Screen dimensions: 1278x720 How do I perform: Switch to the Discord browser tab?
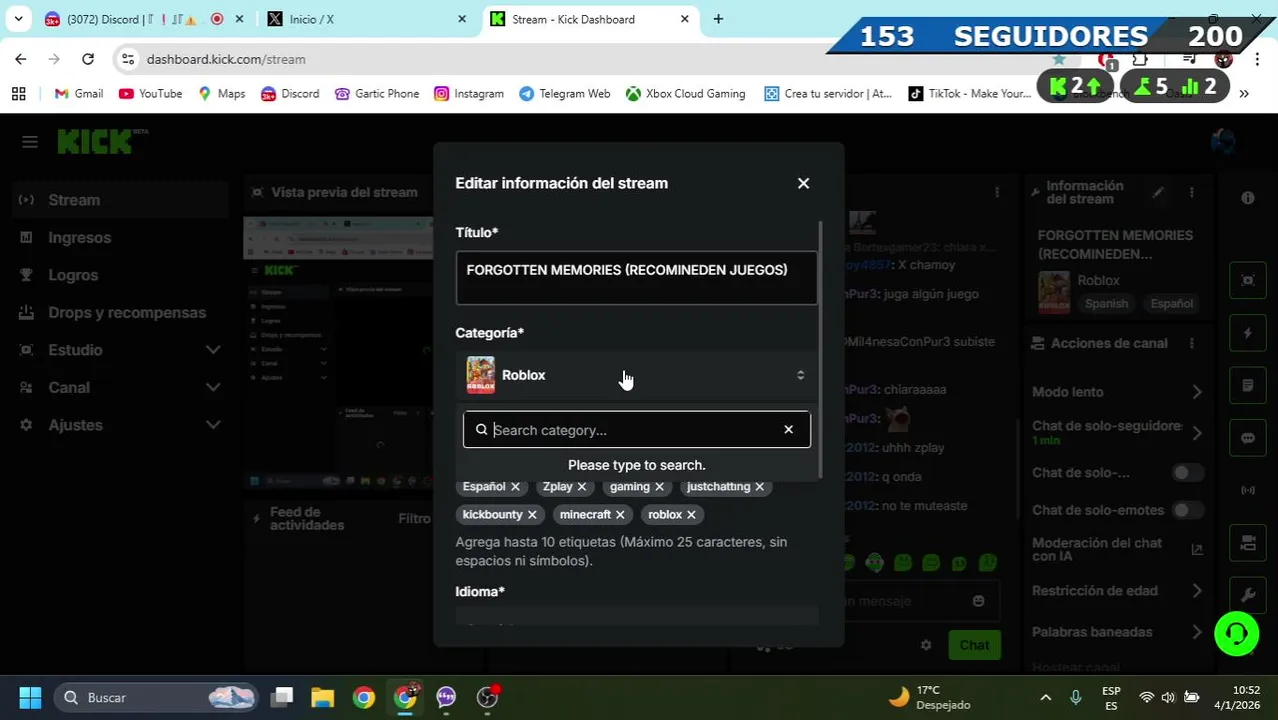point(145,19)
